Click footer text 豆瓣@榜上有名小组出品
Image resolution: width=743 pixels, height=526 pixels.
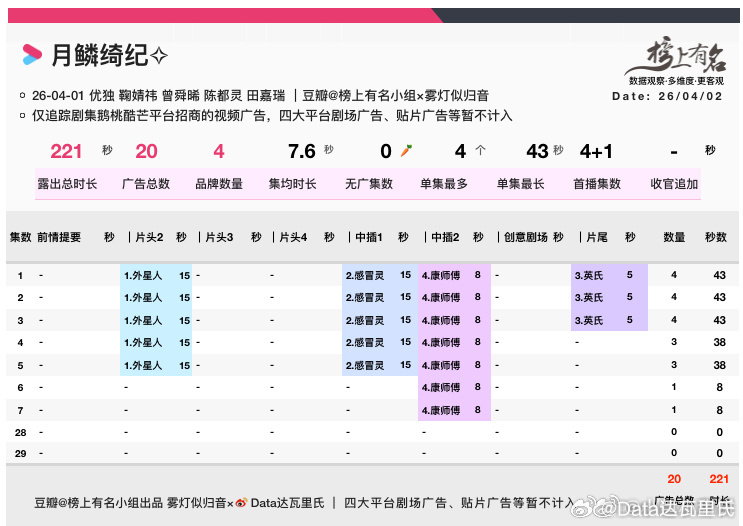tap(98, 503)
